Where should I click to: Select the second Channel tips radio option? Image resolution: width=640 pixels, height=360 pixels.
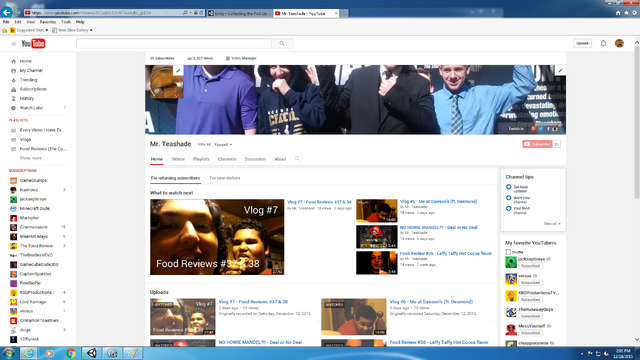pyautogui.click(x=509, y=198)
